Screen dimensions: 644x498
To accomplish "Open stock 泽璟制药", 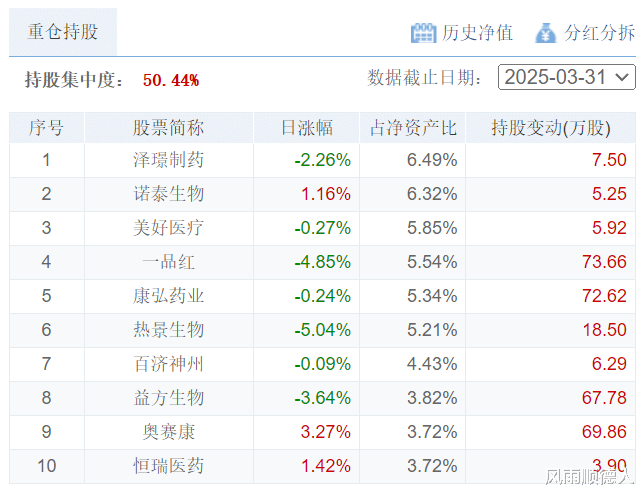I will click(x=168, y=160).
